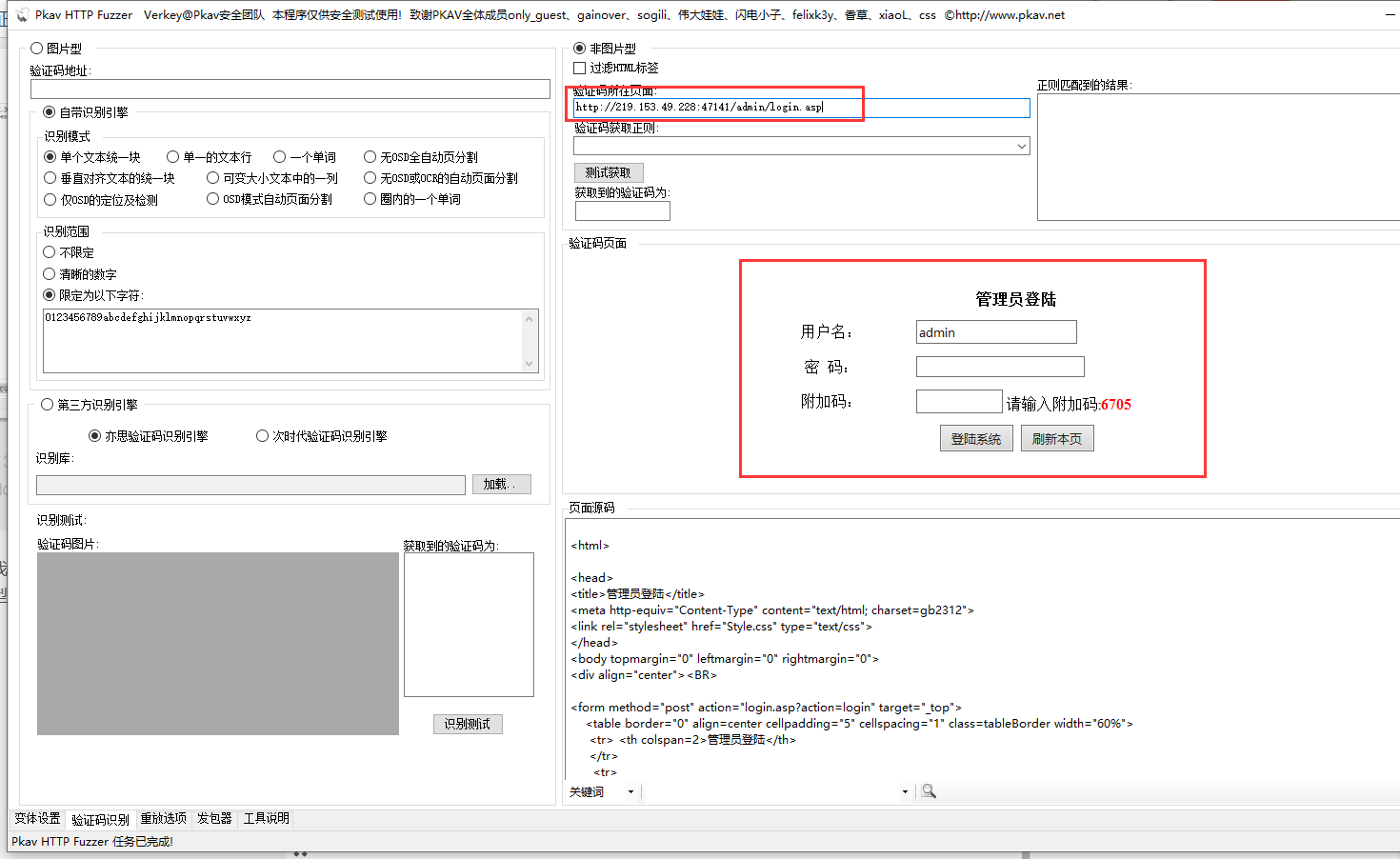Switch to 第三方识别引擎 engine option
The height and width of the screenshot is (859, 1400).
(x=46, y=403)
